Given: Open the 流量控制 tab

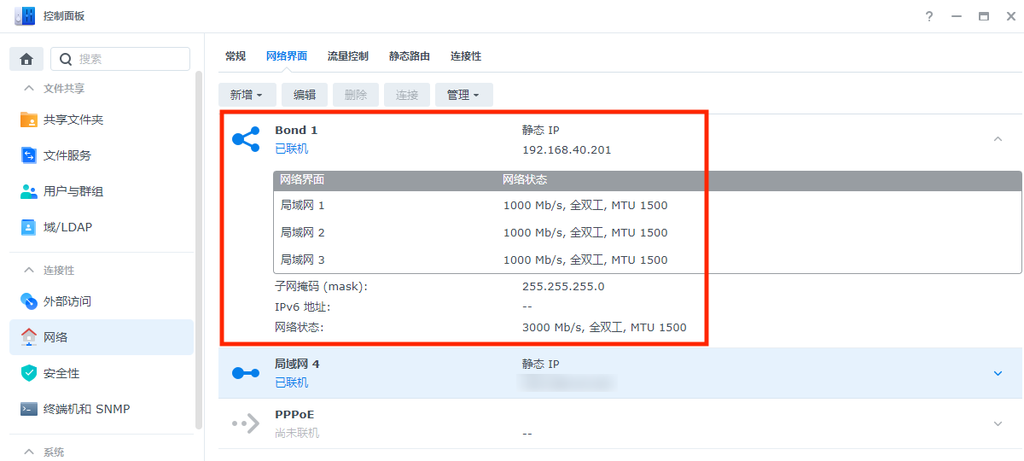Looking at the screenshot, I should tap(348, 56).
